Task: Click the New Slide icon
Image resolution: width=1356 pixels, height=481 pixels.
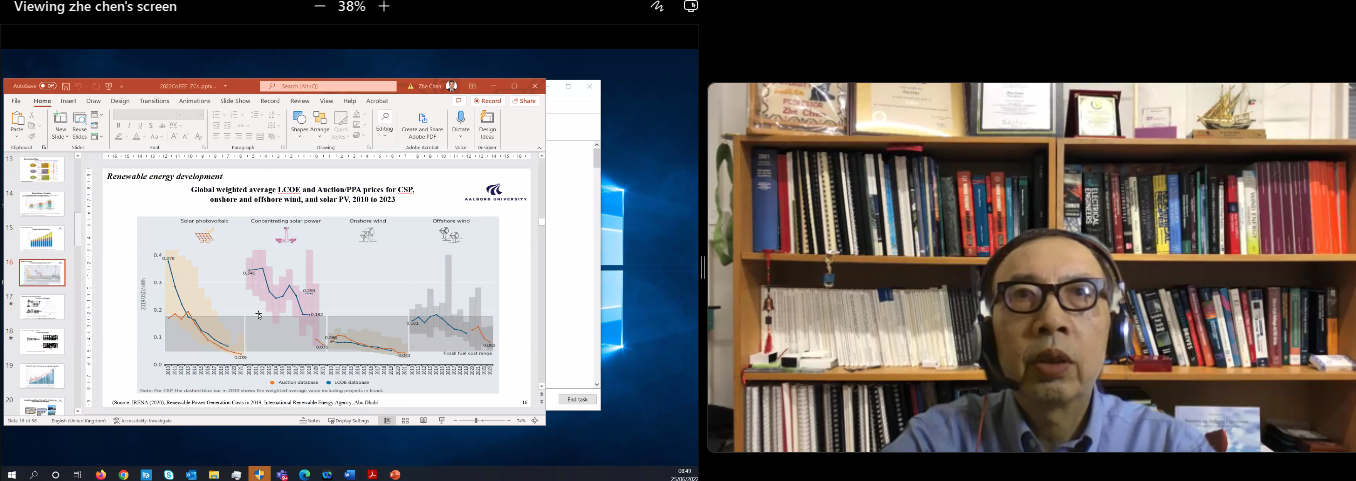Action: pos(60,120)
